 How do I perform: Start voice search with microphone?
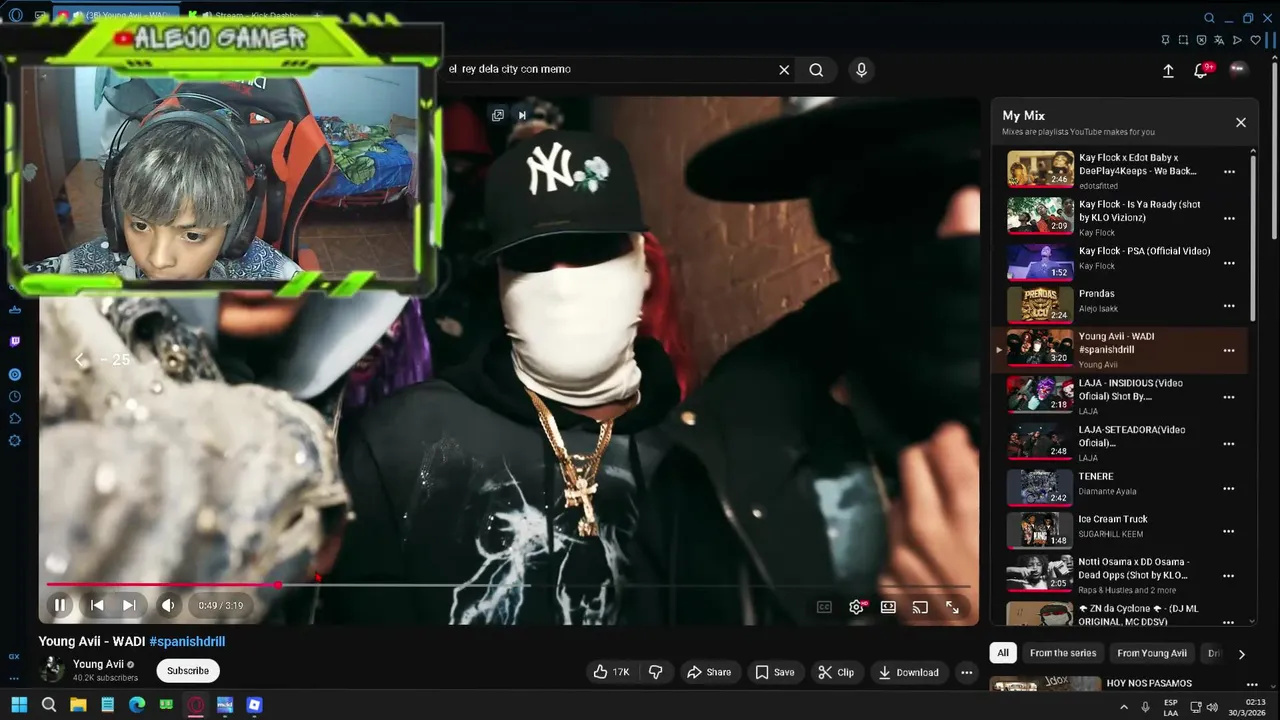pyautogui.click(x=861, y=70)
